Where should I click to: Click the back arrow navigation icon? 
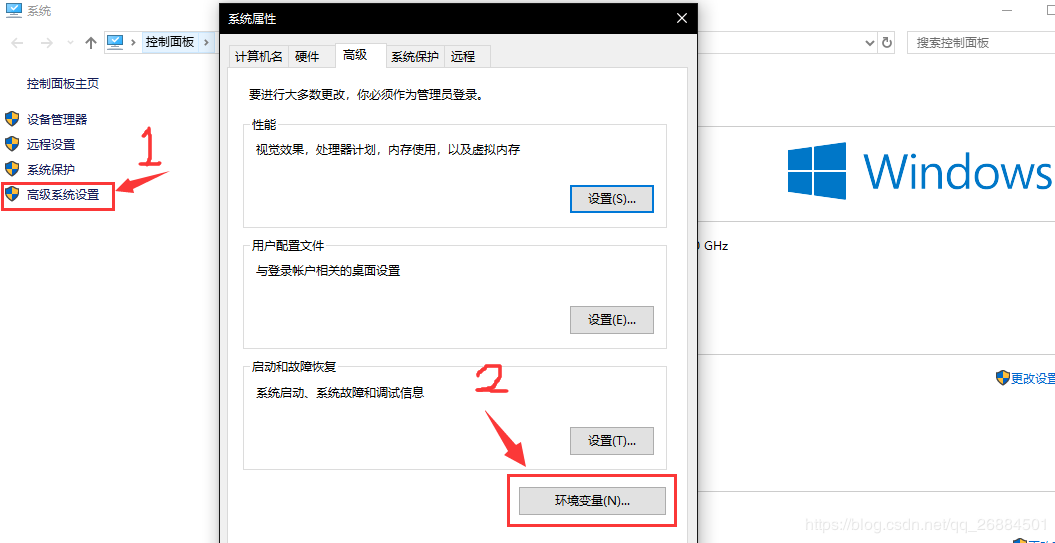click(x=19, y=42)
